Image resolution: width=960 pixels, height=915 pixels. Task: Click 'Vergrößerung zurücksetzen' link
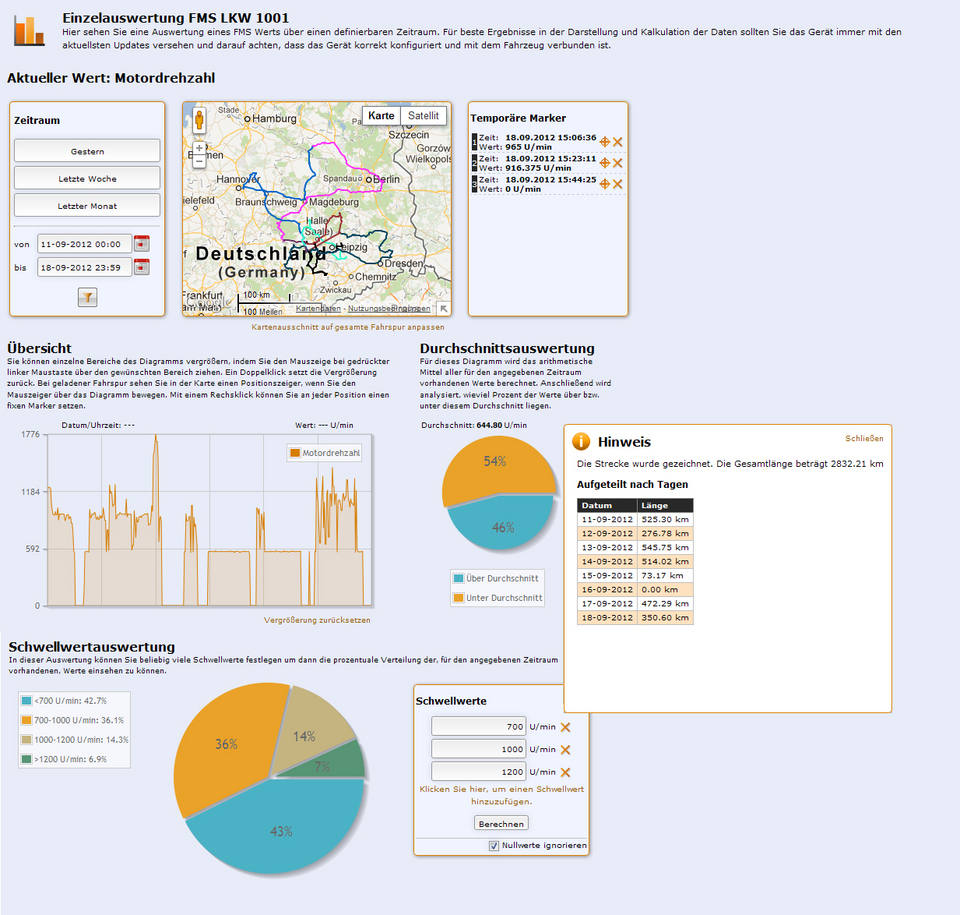[317, 620]
